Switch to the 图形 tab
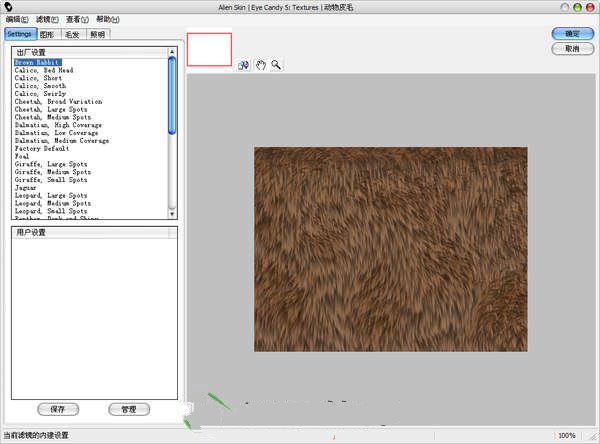The width and height of the screenshot is (600, 444). point(47,33)
